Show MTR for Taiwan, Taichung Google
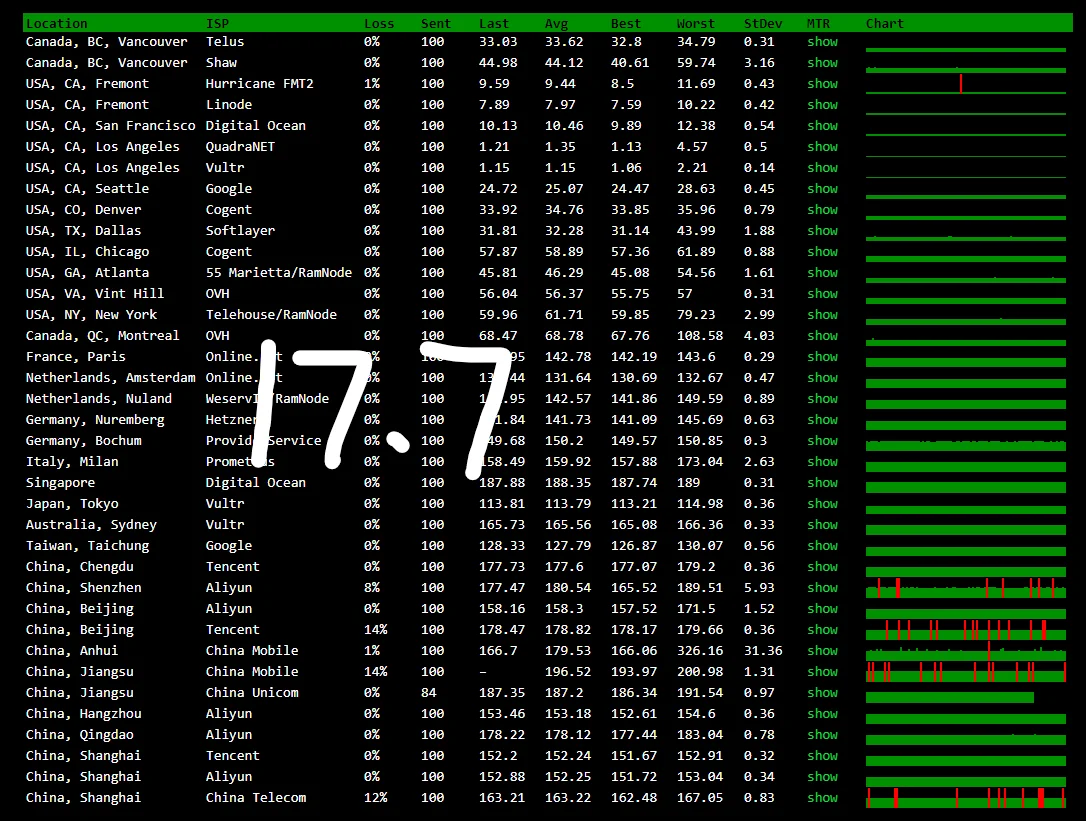This screenshot has width=1086, height=821. 822,545
